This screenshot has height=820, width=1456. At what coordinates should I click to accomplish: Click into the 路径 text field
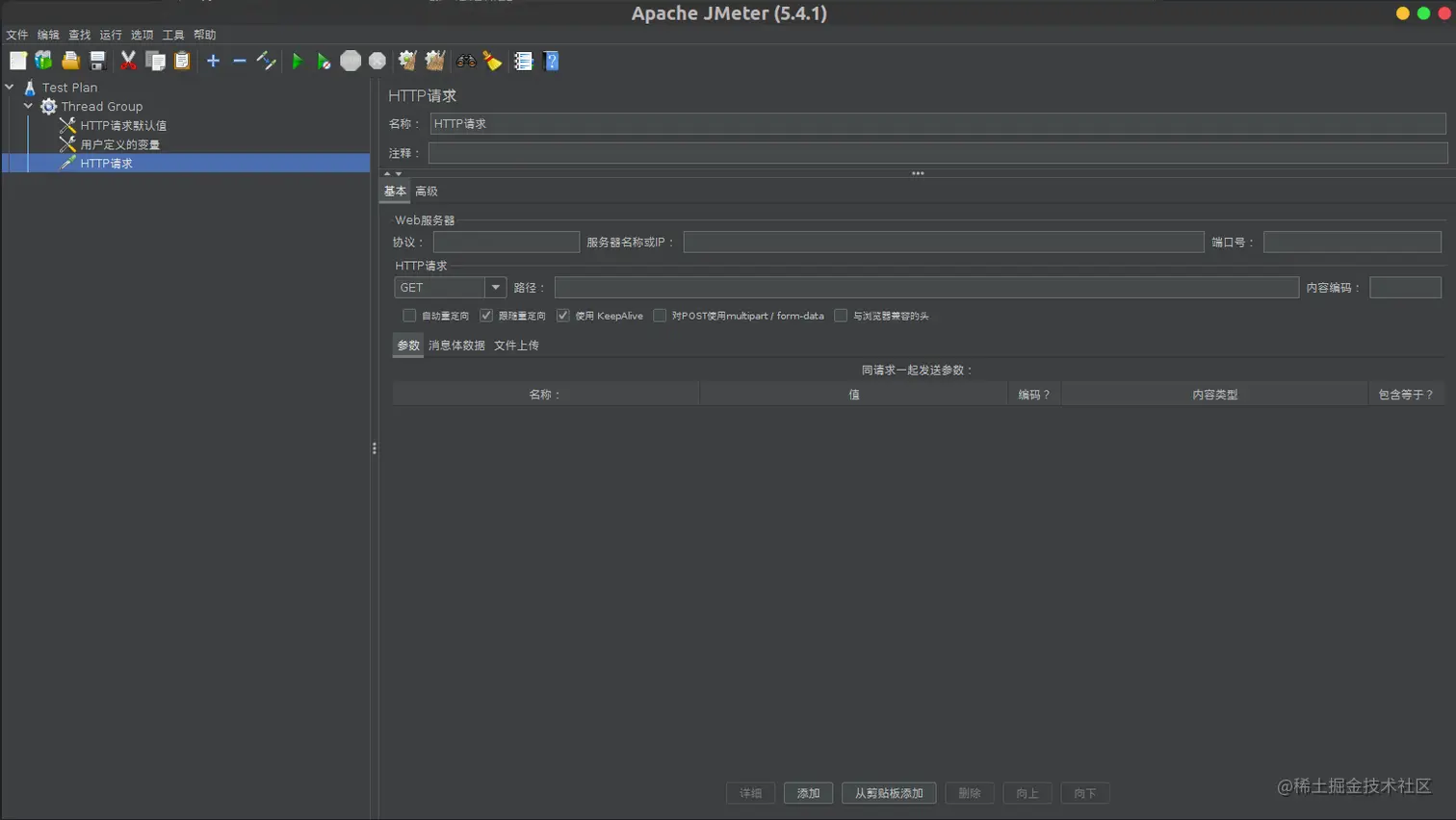click(x=926, y=288)
